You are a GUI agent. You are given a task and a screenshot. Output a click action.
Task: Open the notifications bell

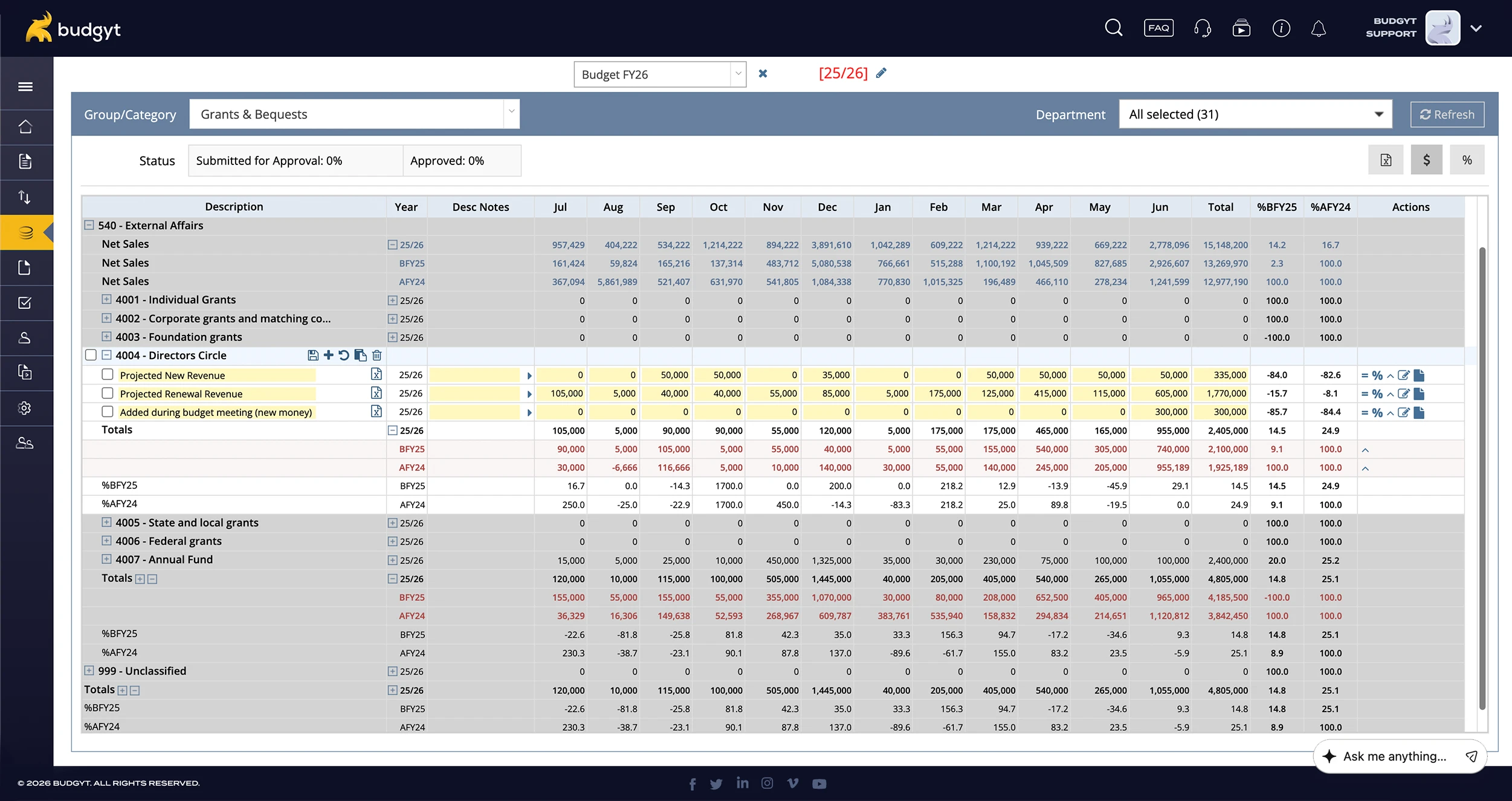[1319, 28]
